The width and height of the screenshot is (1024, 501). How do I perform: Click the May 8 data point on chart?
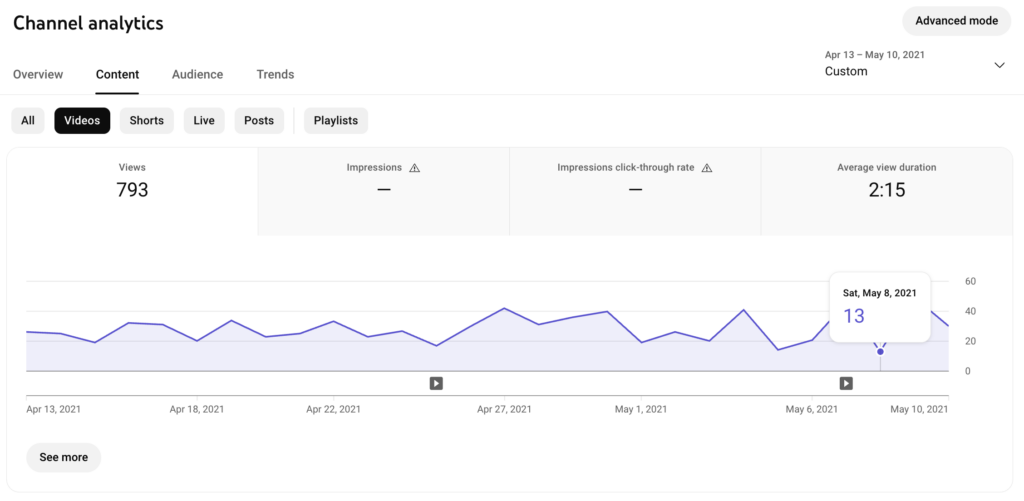click(880, 351)
